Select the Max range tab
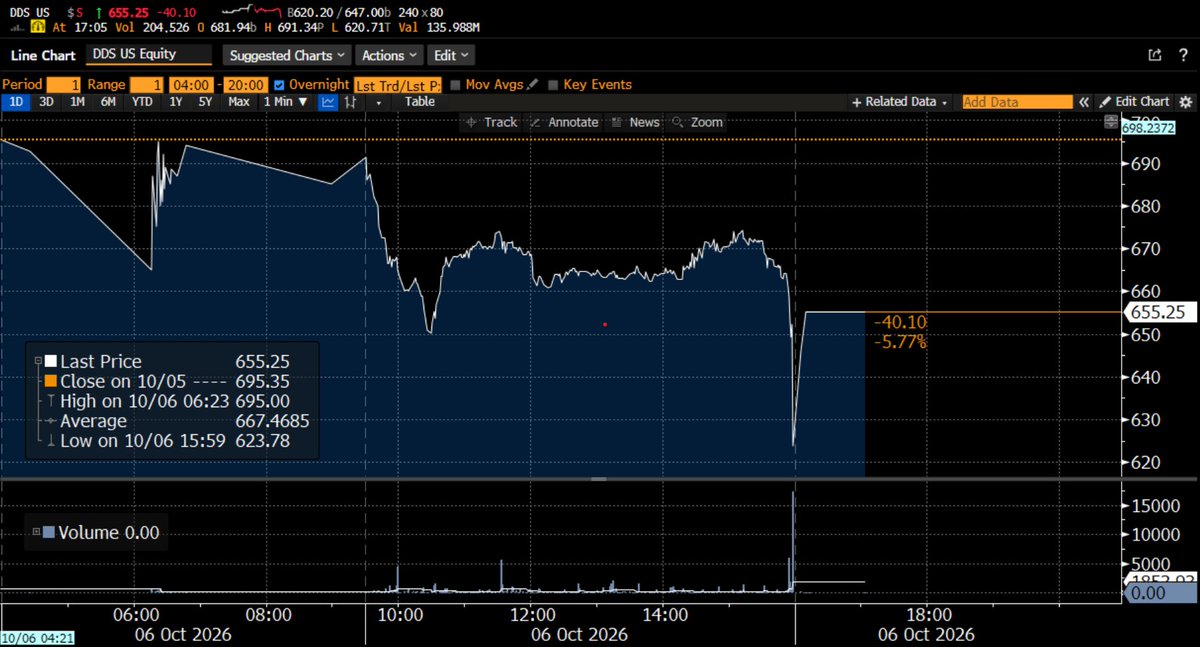Image resolution: width=1200 pixels, height=647 pixels. point(238,102)
